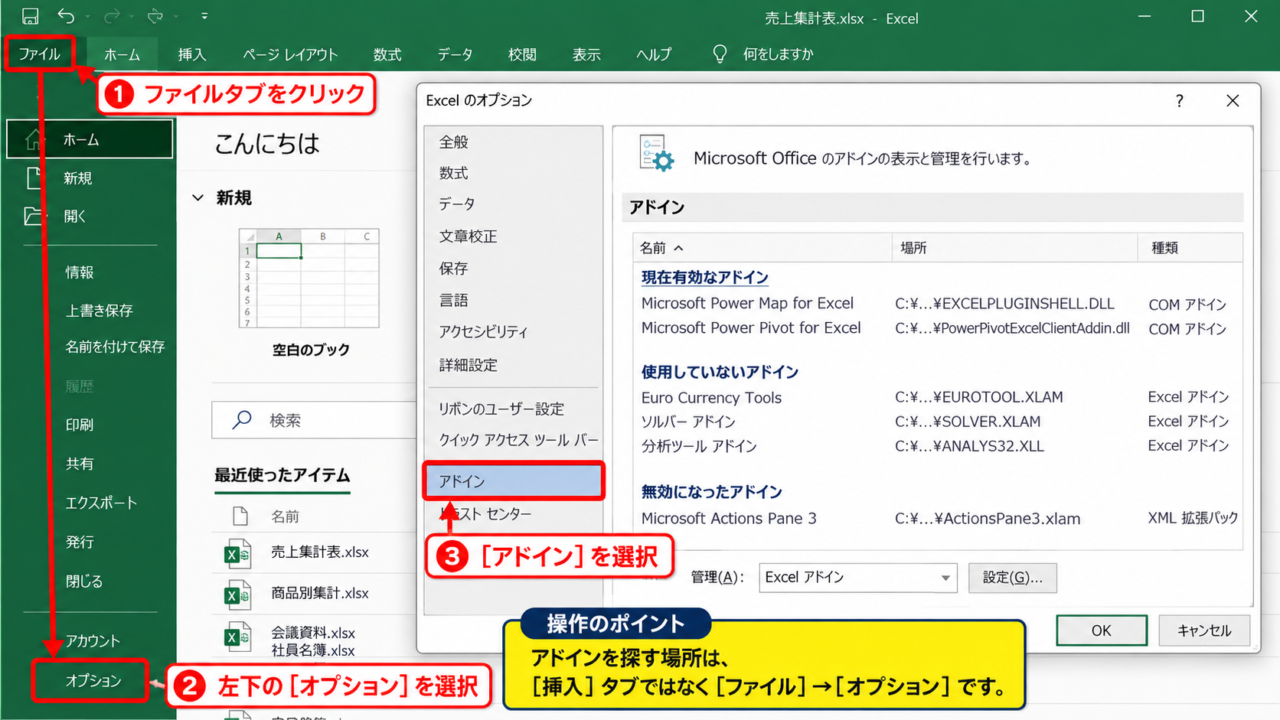
Task: Click the Excel file icon for 売上集計表.xlsx
Action: 237,553
